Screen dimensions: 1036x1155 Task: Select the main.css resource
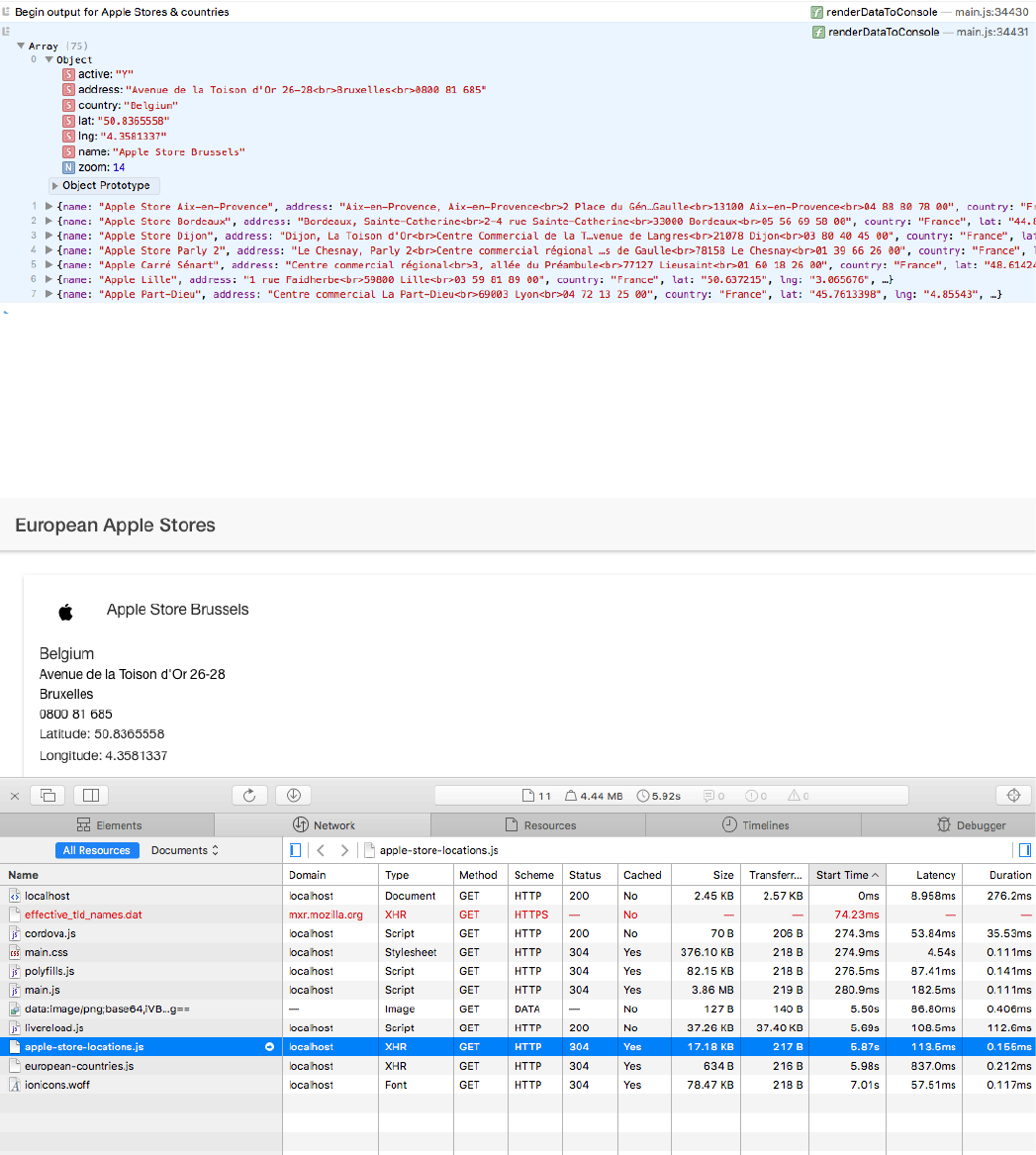pyautogui.click(x=518, y=952)
